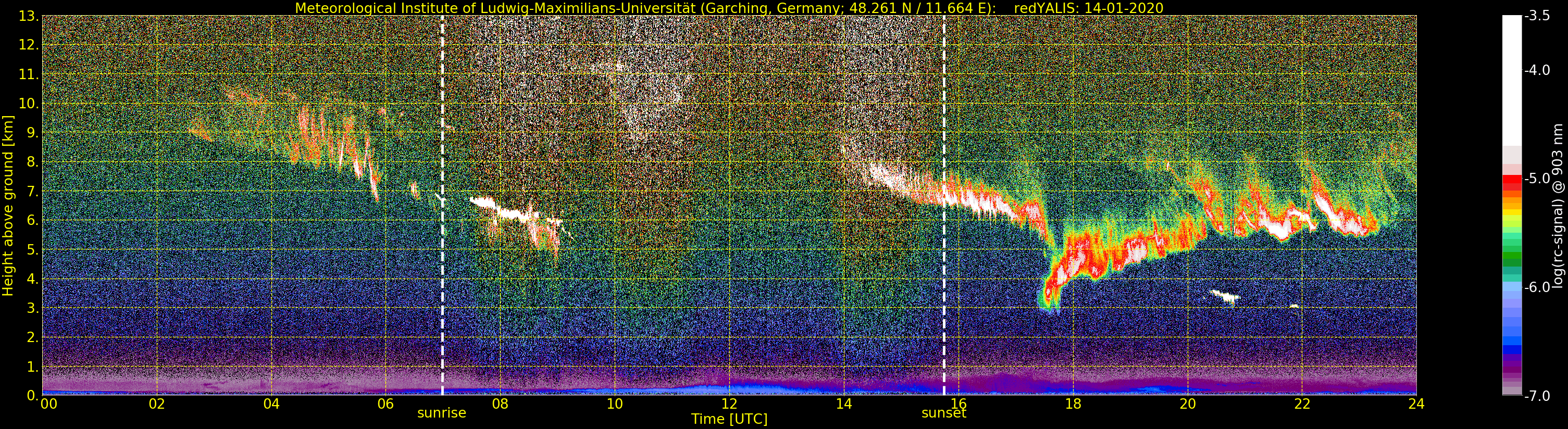The height and width of the screenshot is (429, 1568).
Task: Click the height axis tick label 4
Action: (33, 279)
